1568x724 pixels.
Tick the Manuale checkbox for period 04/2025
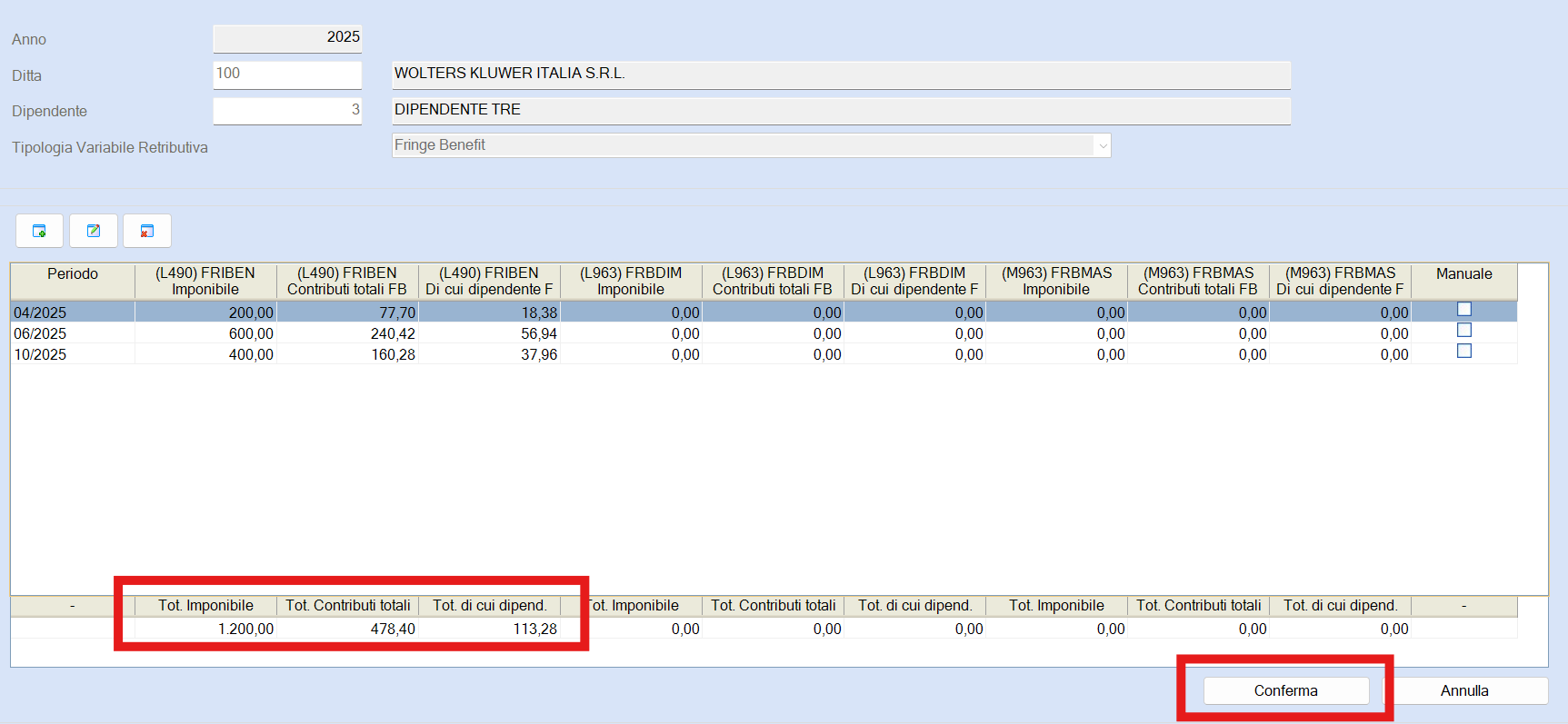1463,310
